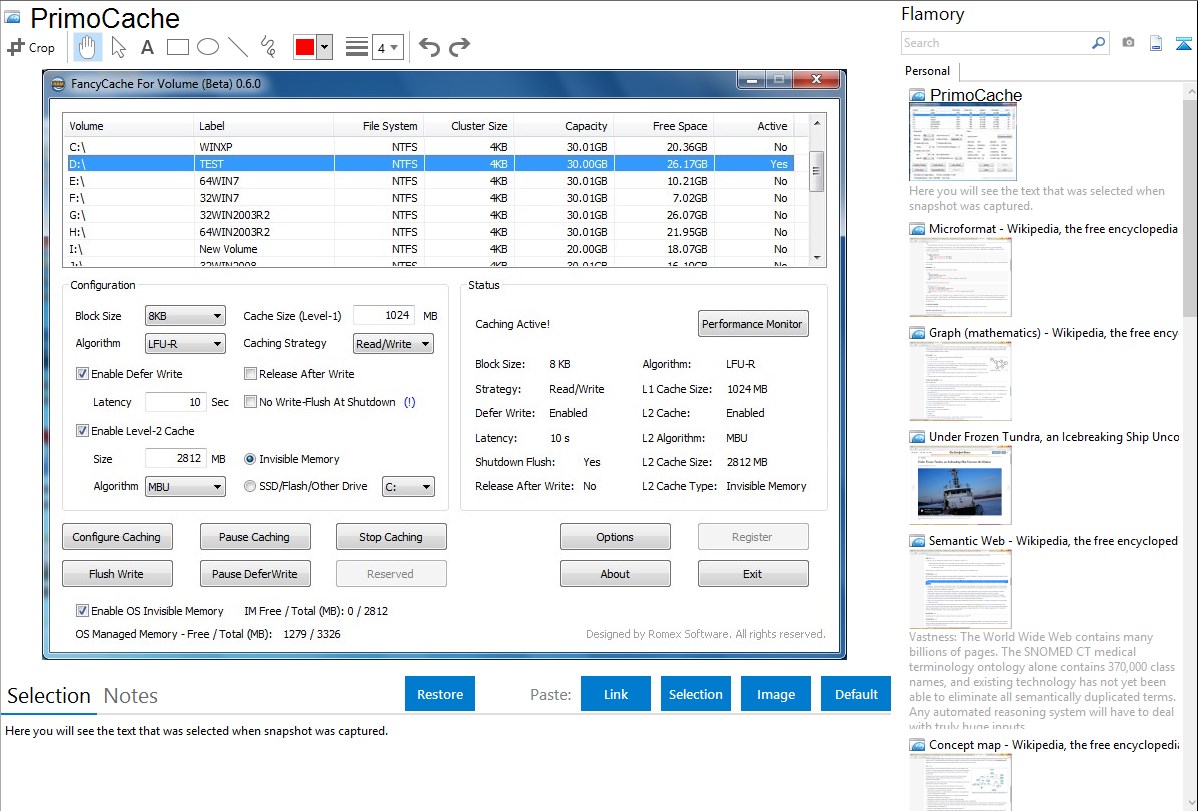Screen dimensions: 1198x811
Task: Redo the last annotation
Action: click(459, 47)
